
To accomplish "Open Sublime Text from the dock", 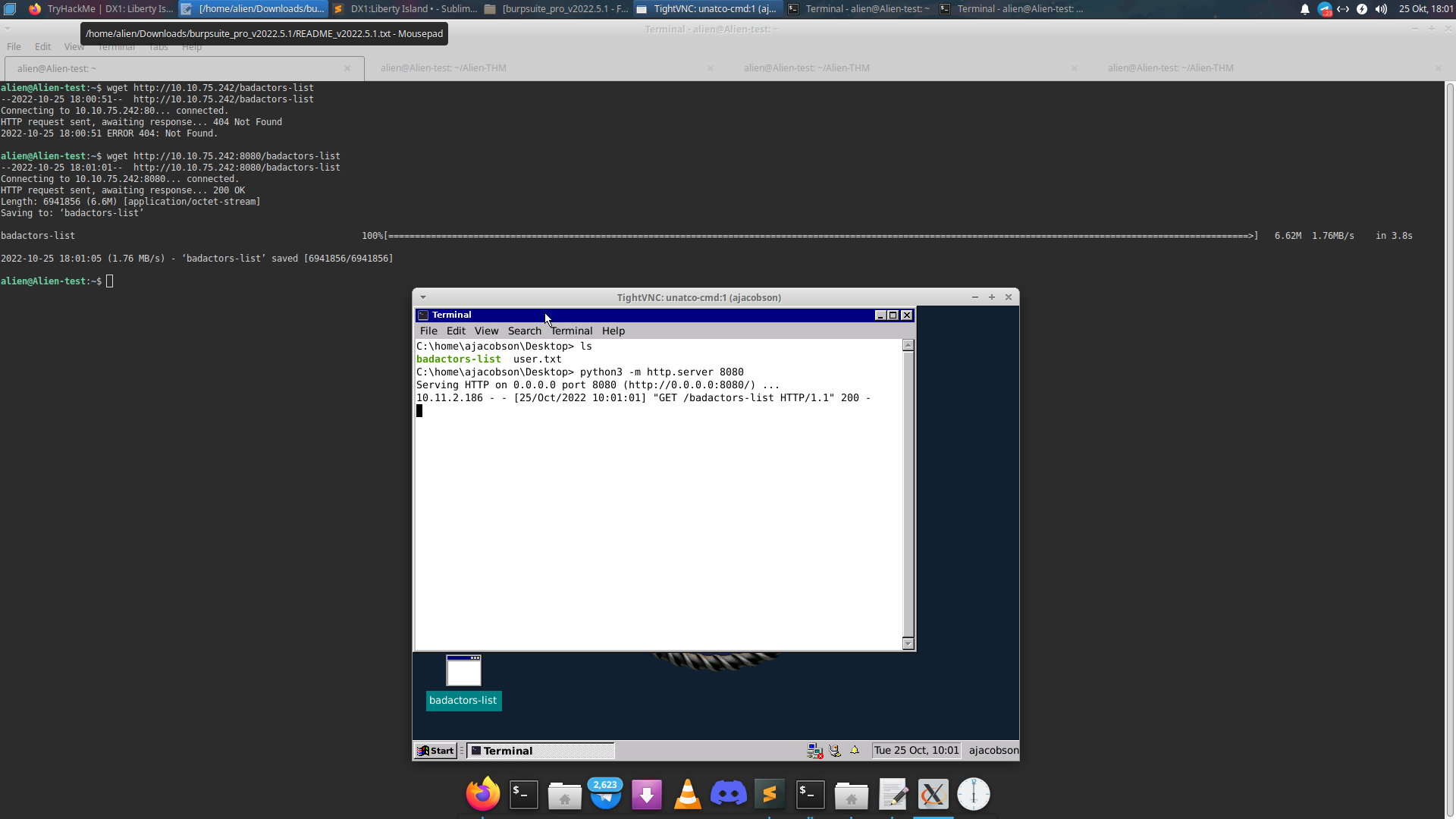I will (769, 794).
